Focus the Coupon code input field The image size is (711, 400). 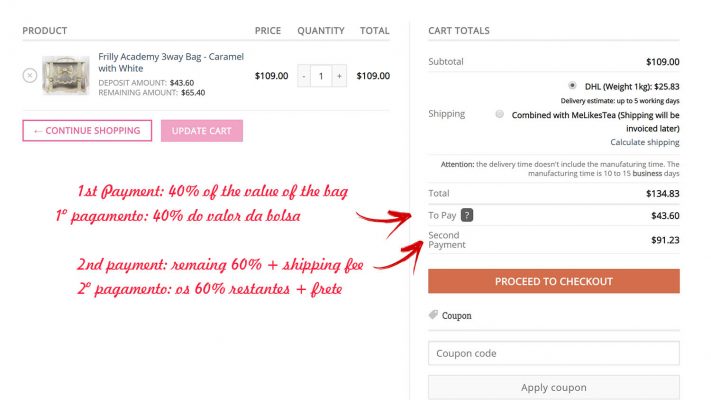[x=554, y=353]
